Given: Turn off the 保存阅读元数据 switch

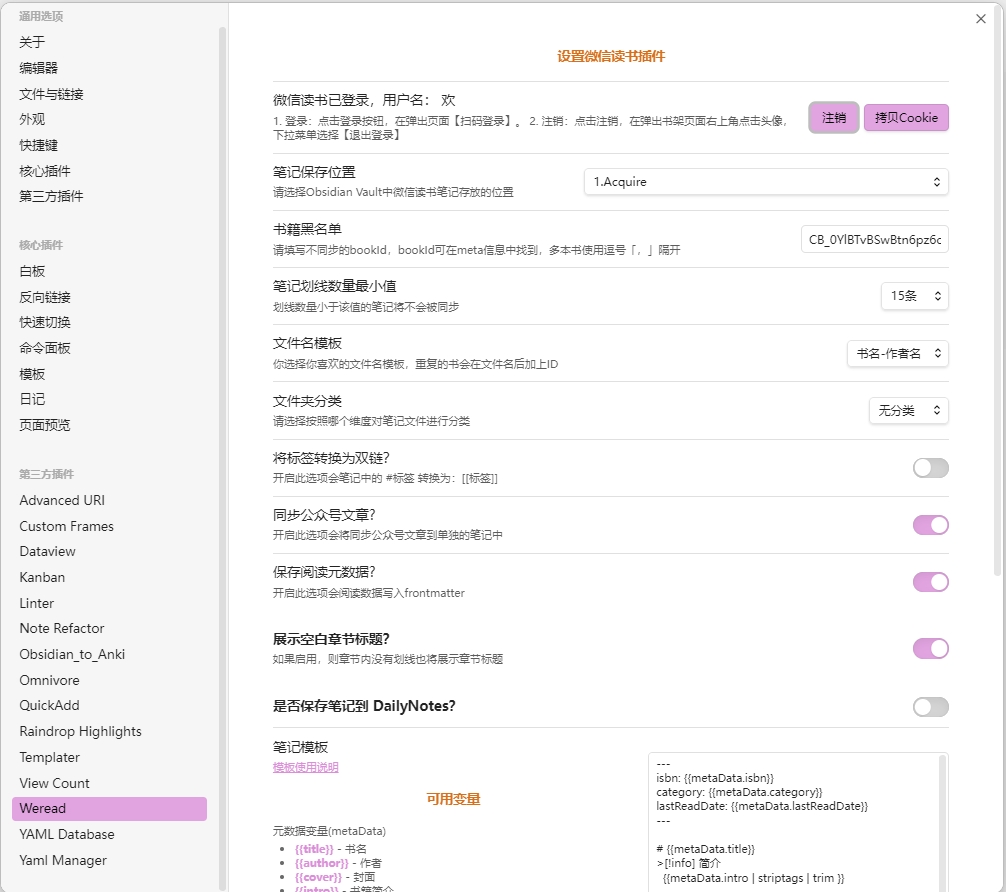Looking at the screenshot, I should click(930, 581).
